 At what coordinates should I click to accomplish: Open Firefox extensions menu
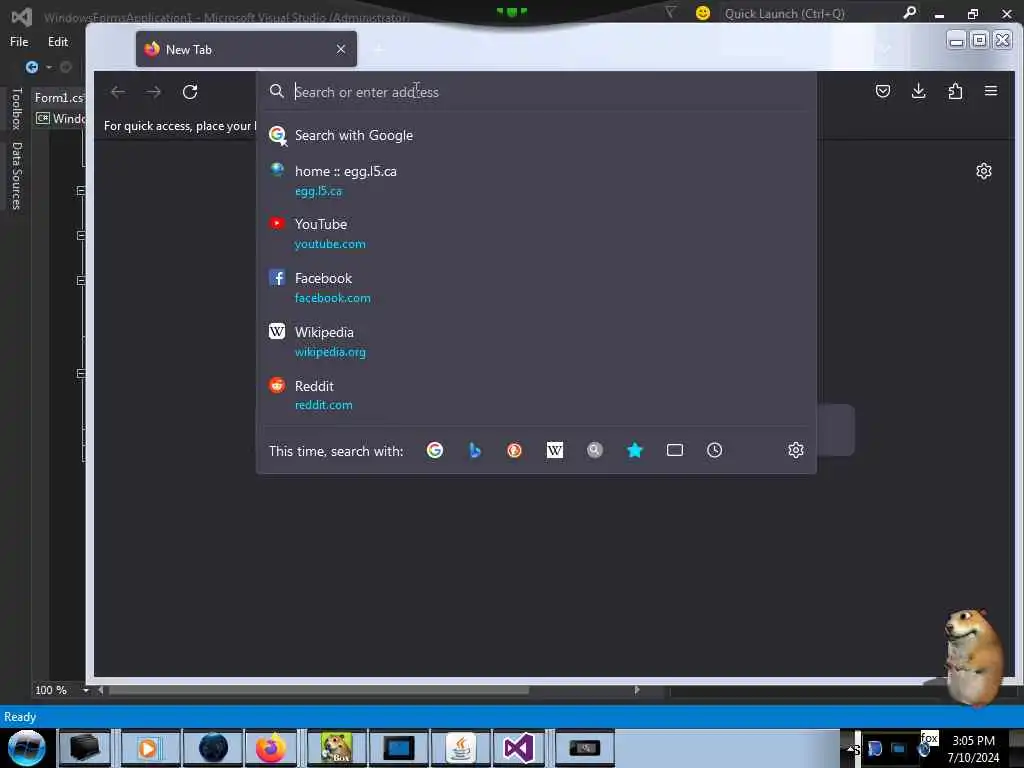955,91
